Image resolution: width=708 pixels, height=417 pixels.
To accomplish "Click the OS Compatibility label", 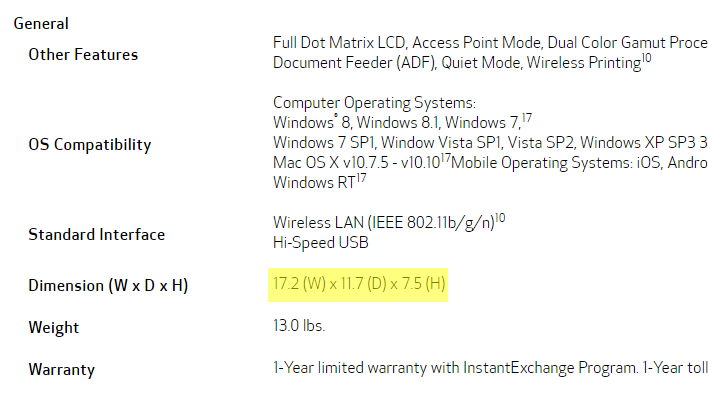I will 90,145.
